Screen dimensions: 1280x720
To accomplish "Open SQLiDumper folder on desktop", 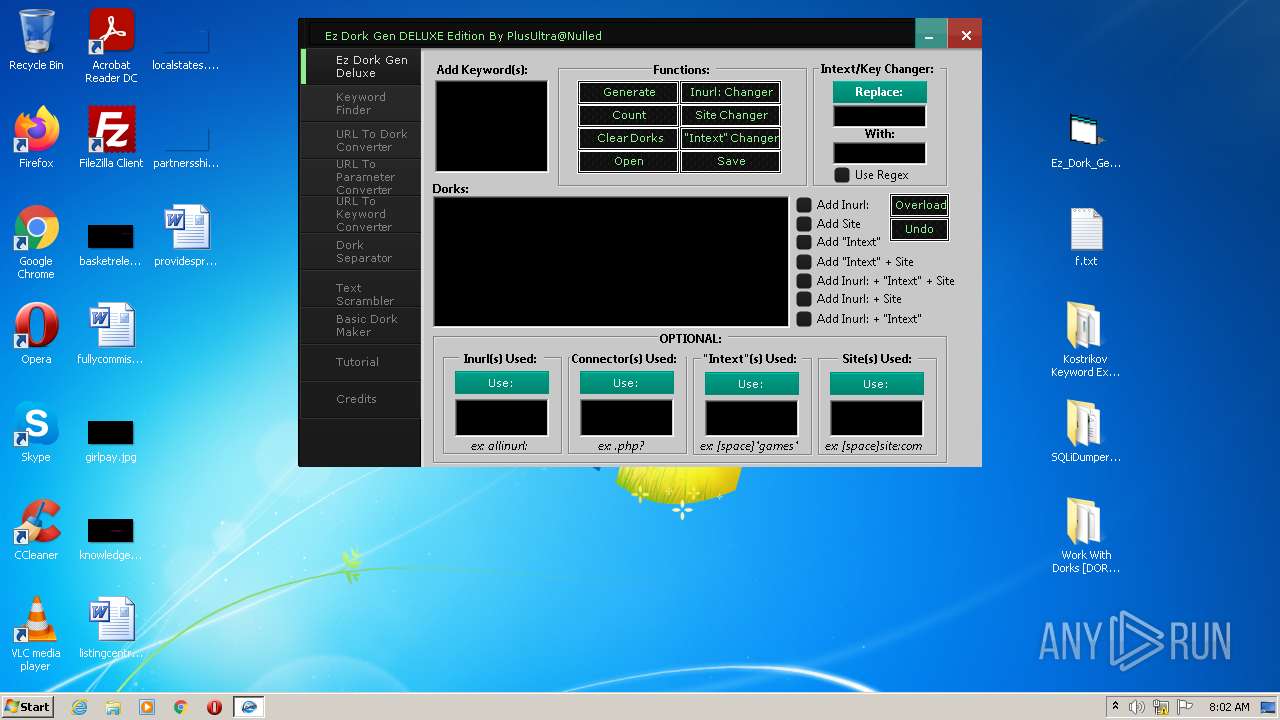I will coord(1086,432).
